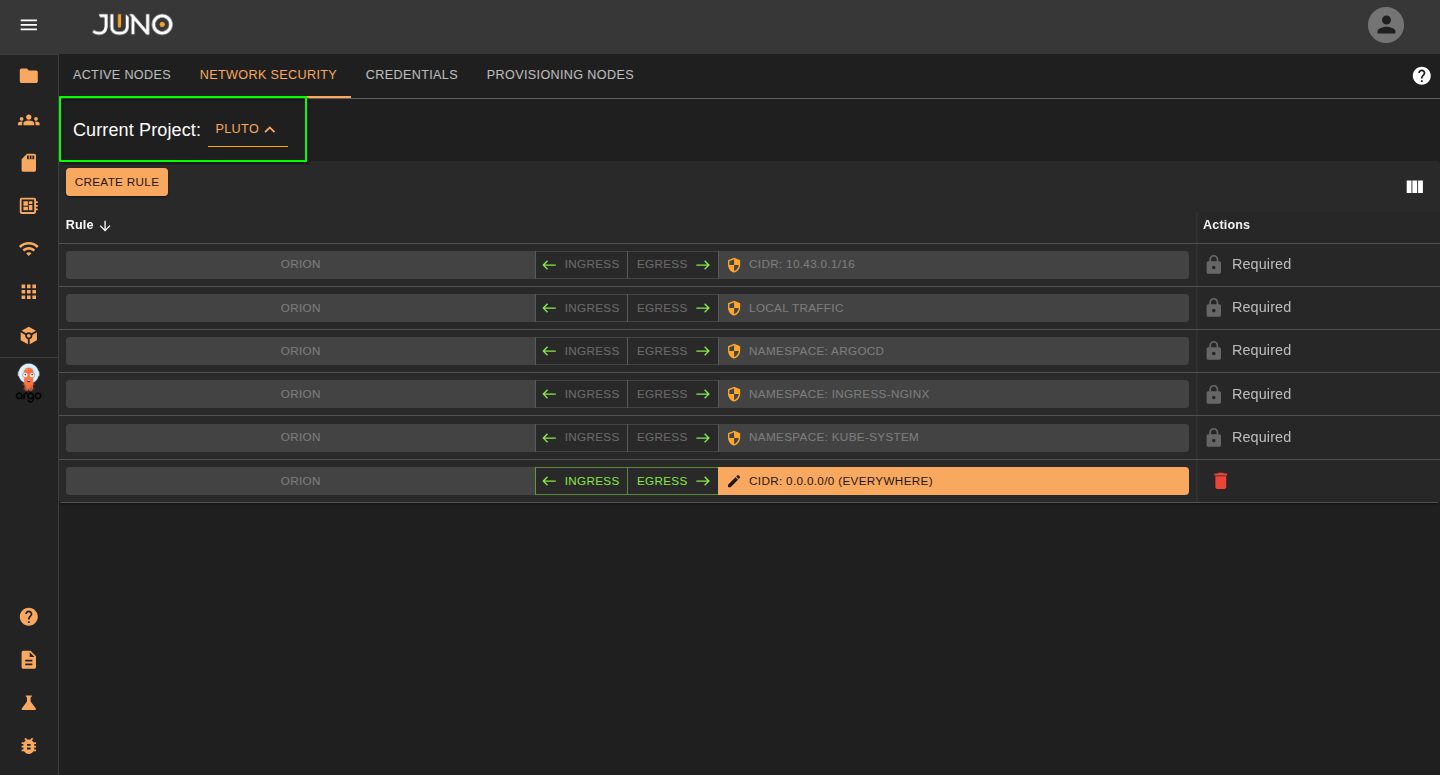The width and height of the screenshot is (1440, 775).
Task: Open the ArgoCD sidebar panel
Action: [28, 382]
